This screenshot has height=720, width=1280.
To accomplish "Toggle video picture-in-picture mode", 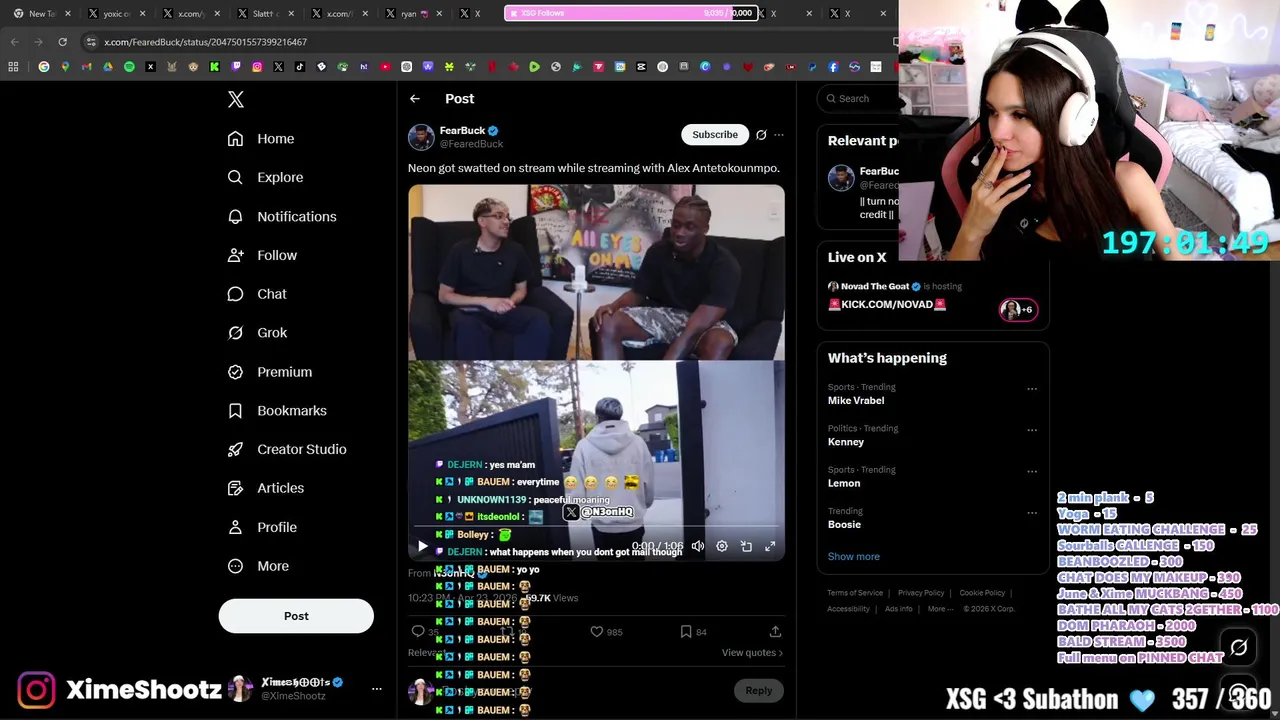I will pyautogui.click(x=746, y=546).
